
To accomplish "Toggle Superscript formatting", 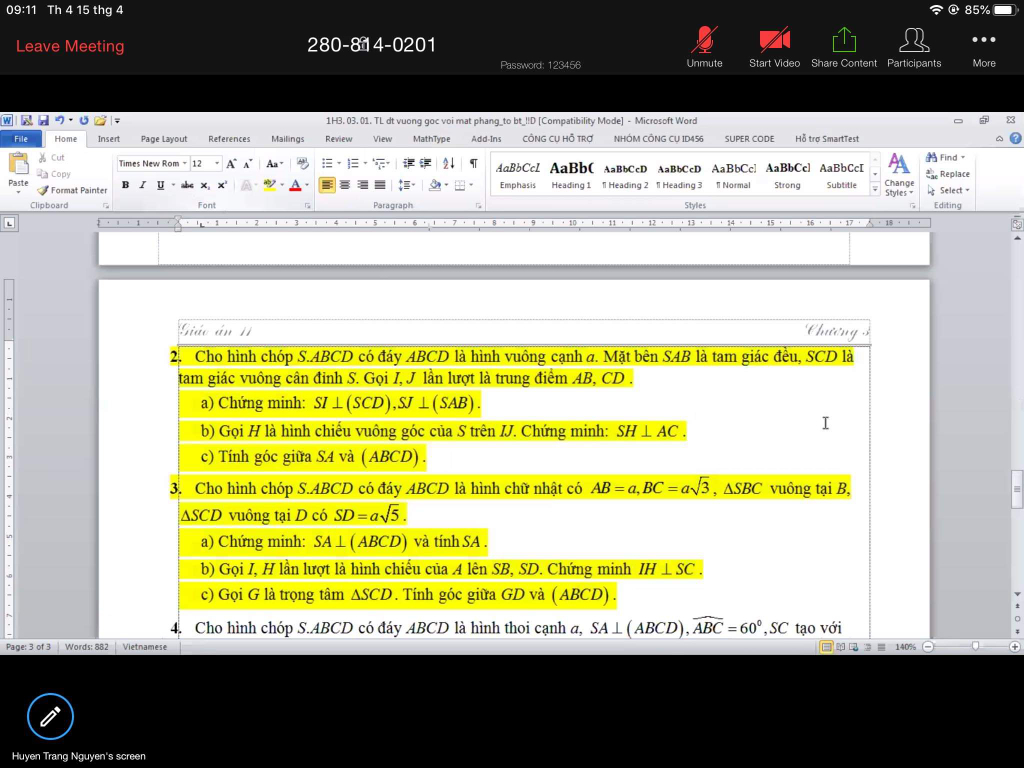I will 222,185.
